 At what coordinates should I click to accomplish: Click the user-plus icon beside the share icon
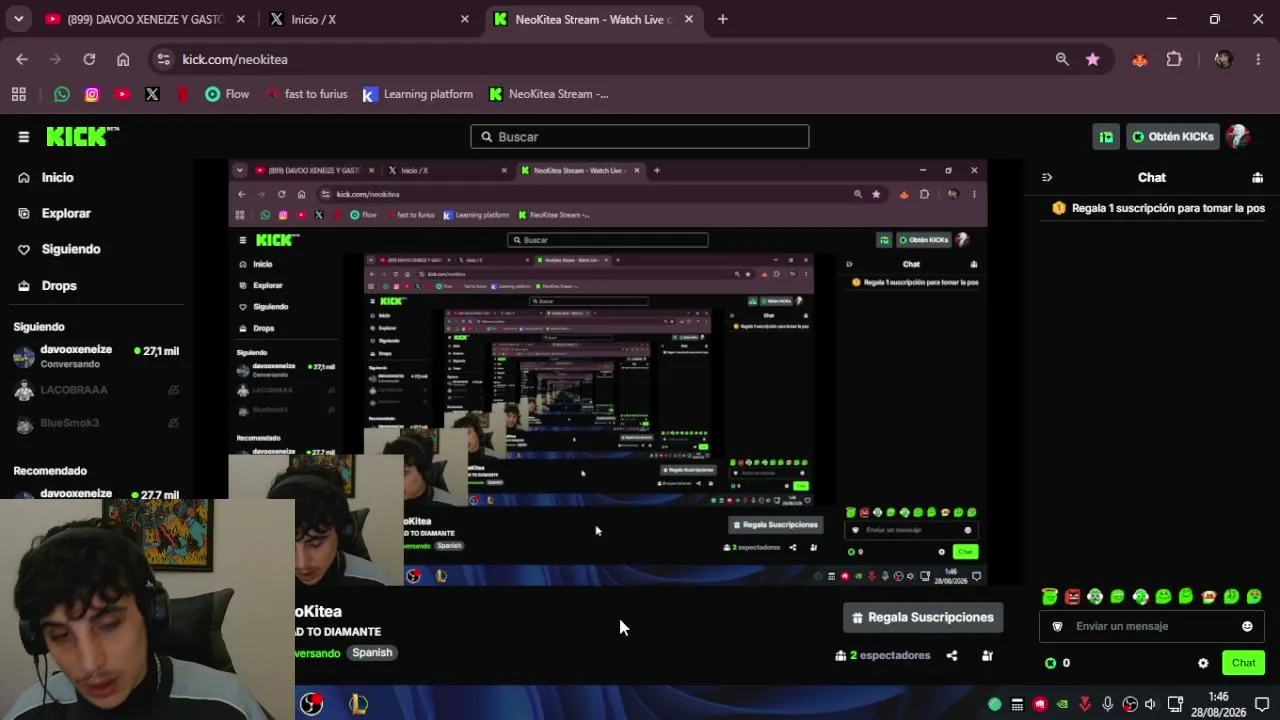(987, 656)
